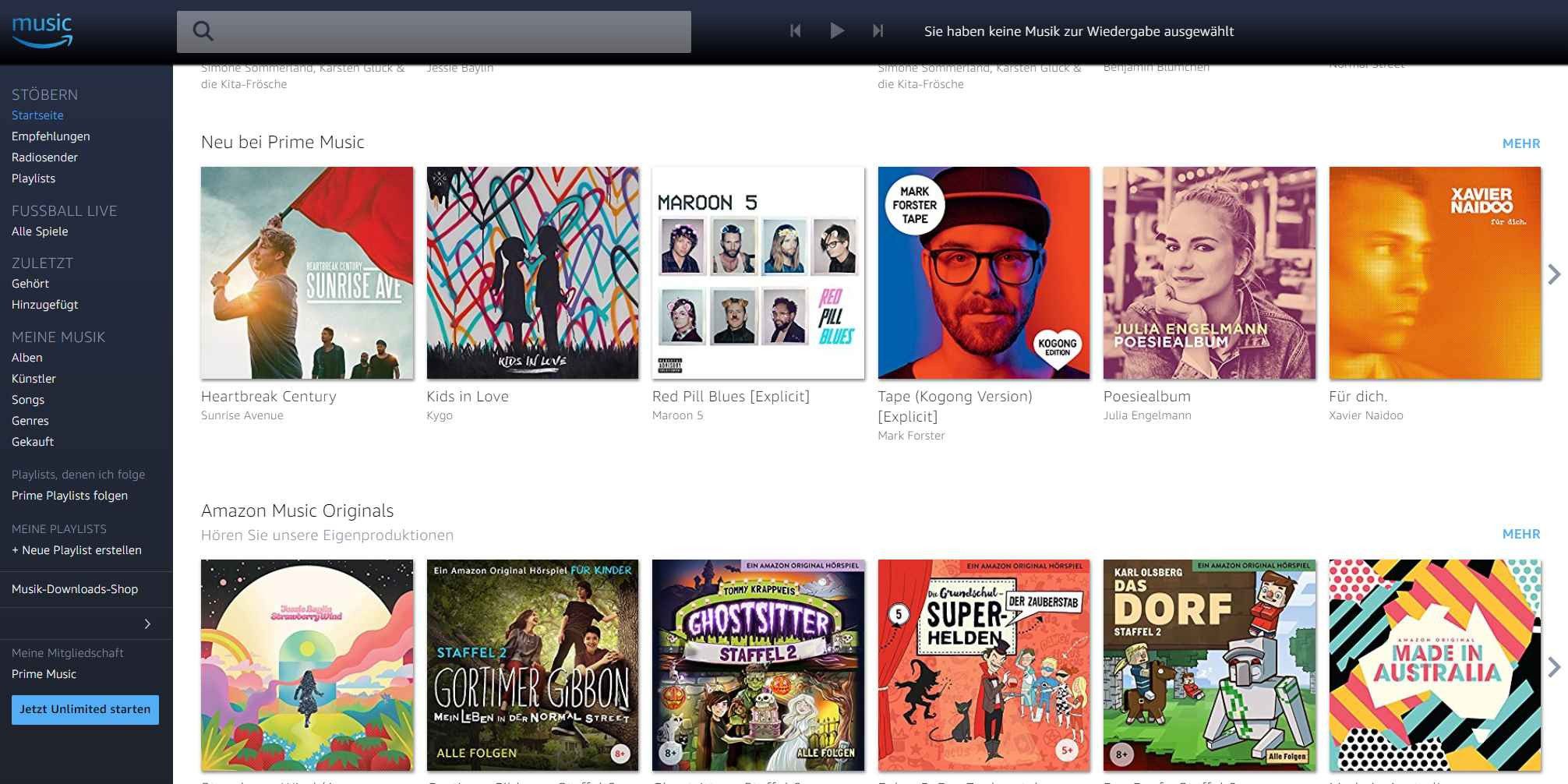This screenshot has height=784, width=1568.
Task: Show next albums in Neu bei Prime Music
Action: click(1554, 274)
